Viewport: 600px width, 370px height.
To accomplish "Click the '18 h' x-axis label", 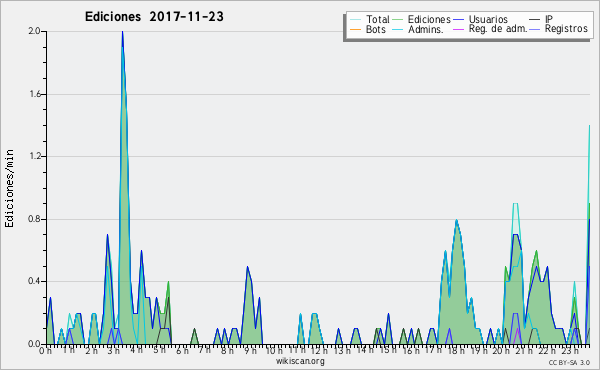I will (x=456, y=351).
